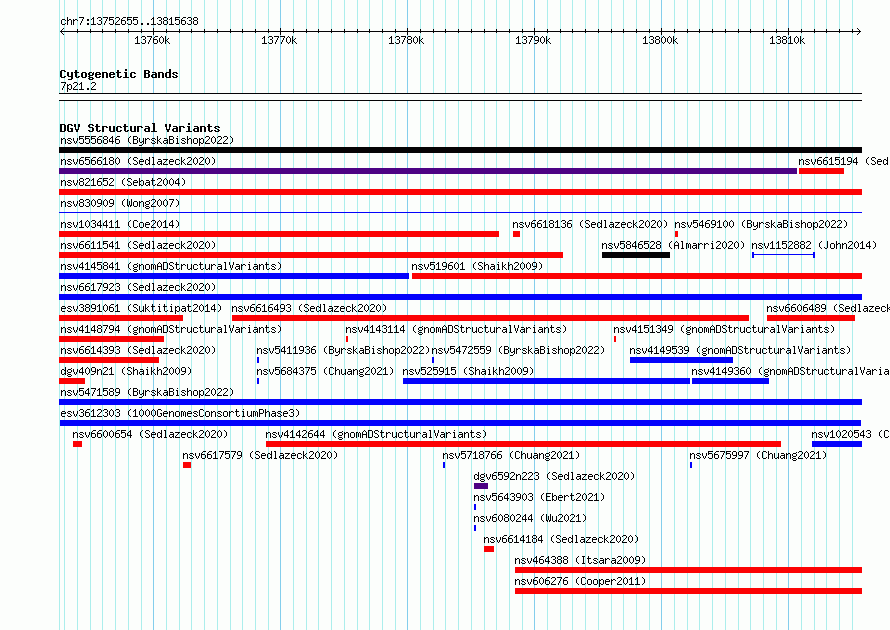Select the DGV Structural Variants track title
This screenshot has height=630, width=890.
[140, 128]
